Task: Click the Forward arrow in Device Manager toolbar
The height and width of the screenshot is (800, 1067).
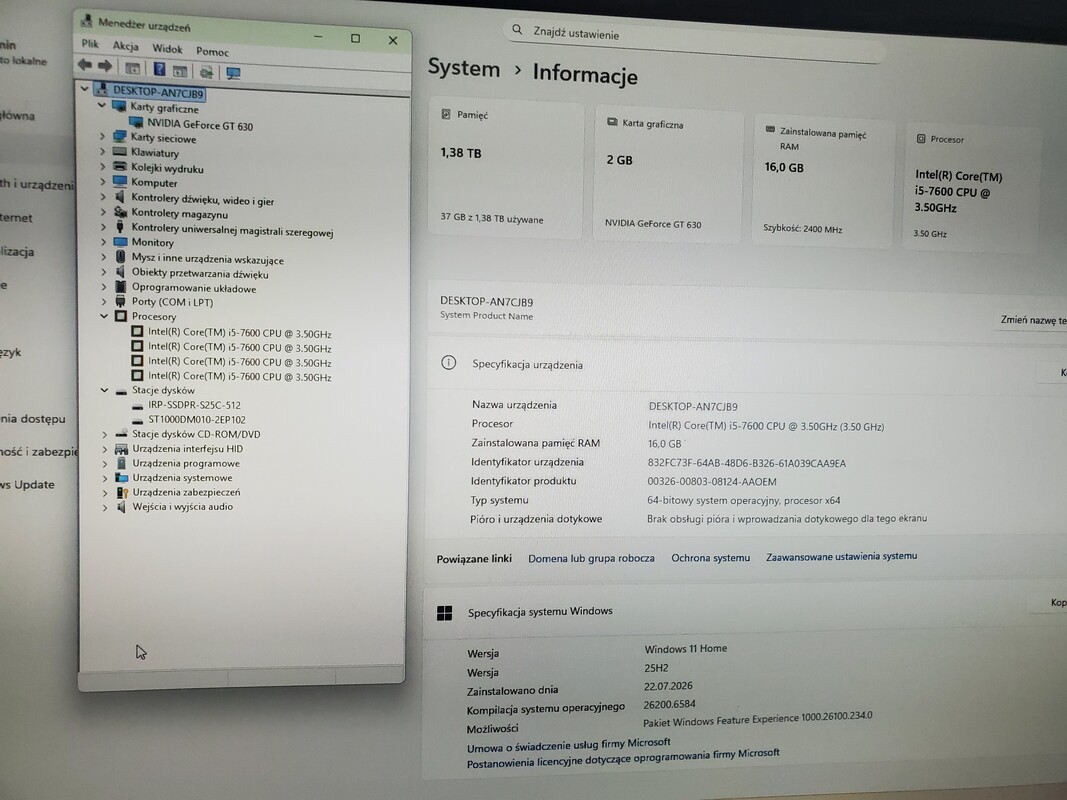Action: click(105, 66)
